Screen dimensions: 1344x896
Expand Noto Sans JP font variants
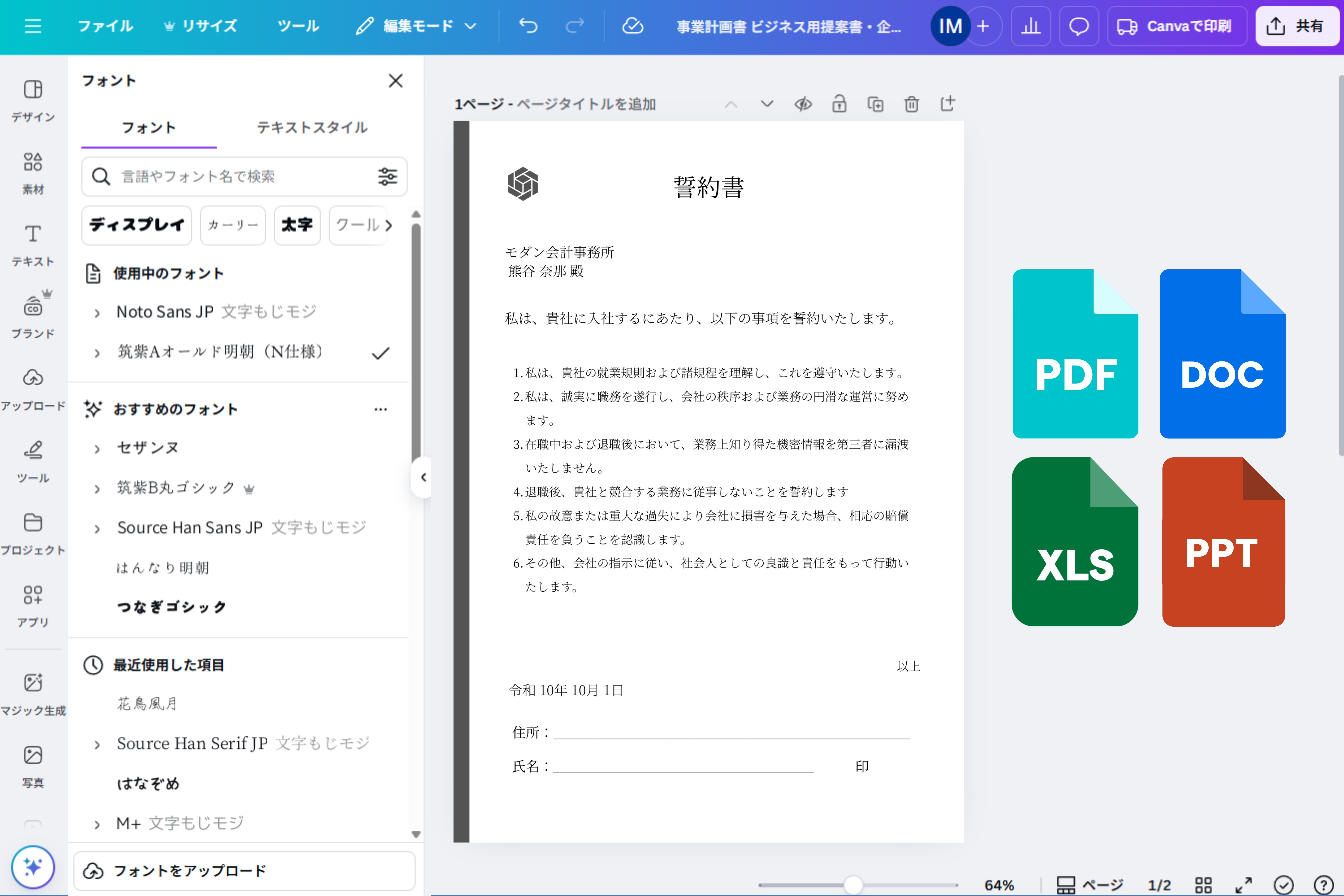pyautogui.click(x=97, y=313)
